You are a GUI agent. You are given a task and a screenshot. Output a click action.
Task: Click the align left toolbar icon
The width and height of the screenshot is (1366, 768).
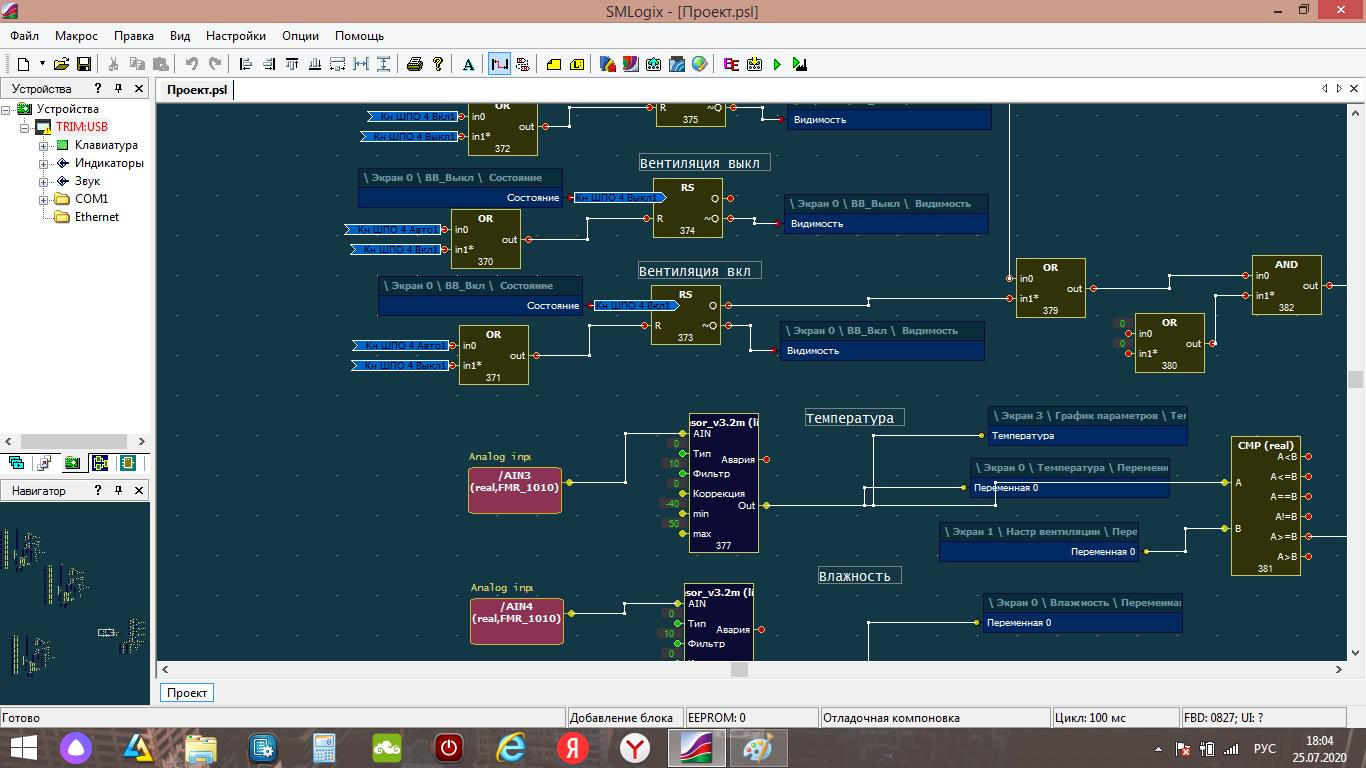246,64
